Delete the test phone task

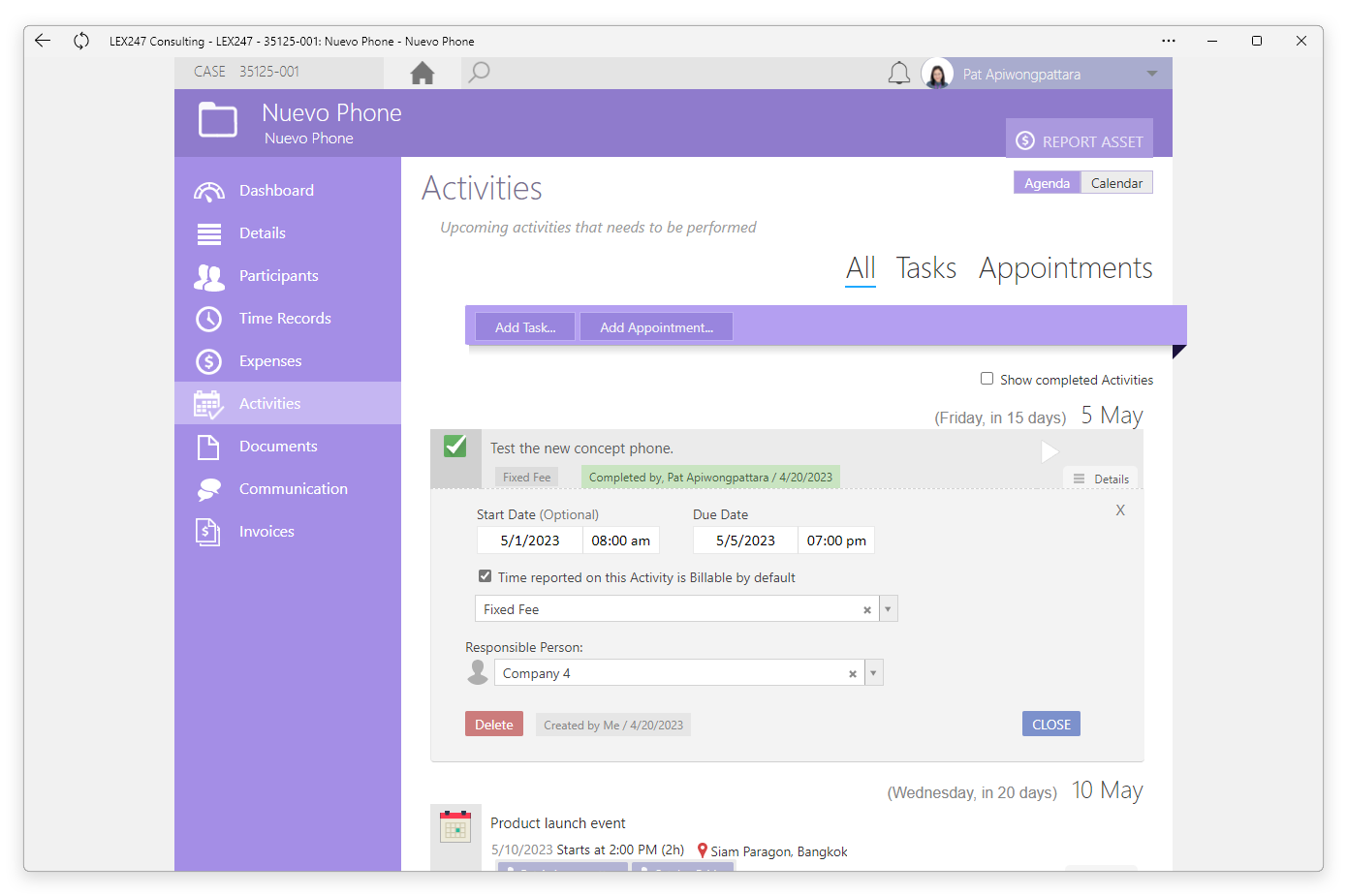click(494, 725)
